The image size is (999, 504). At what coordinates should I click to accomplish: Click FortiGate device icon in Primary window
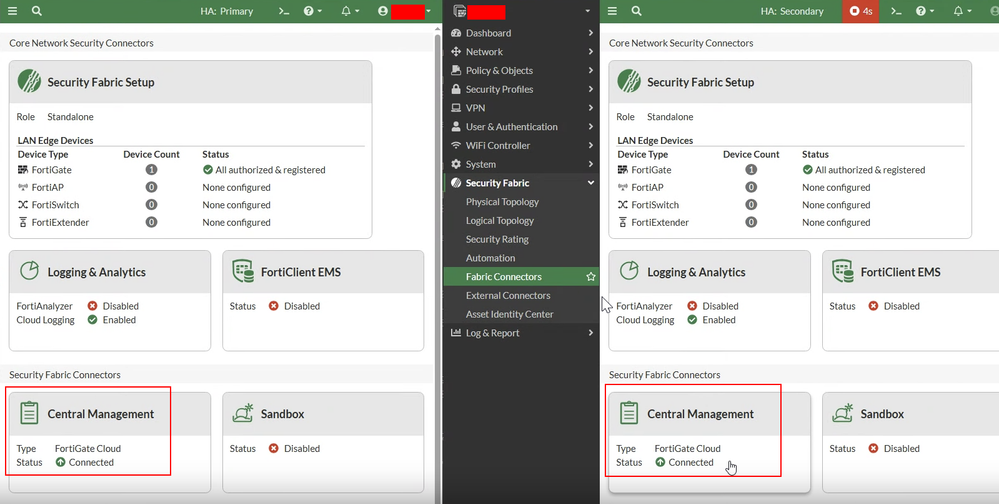click(x=23, y=170)
